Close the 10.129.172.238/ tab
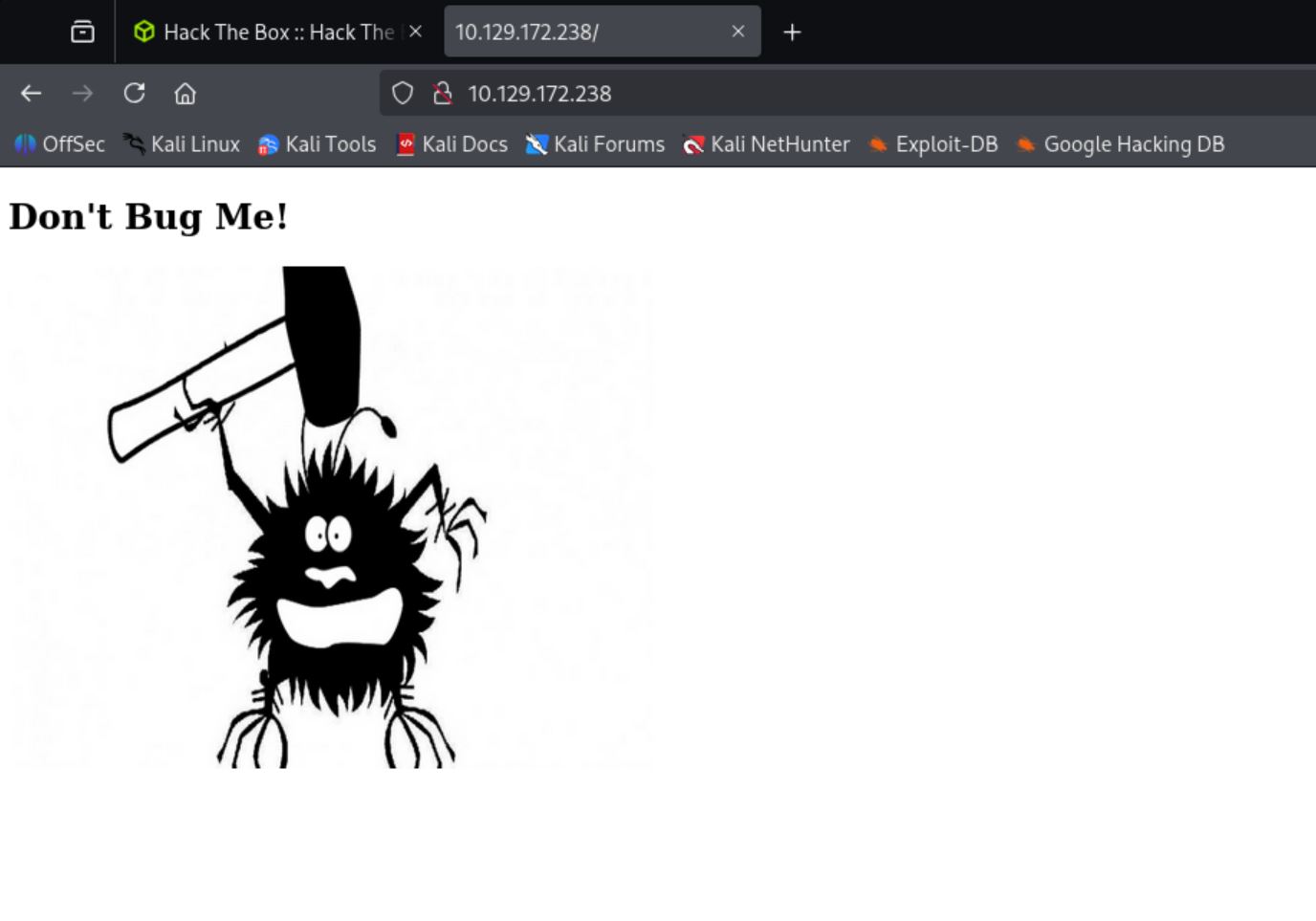The height and width of the screenshot is (921, 1316). click(737, 32)
